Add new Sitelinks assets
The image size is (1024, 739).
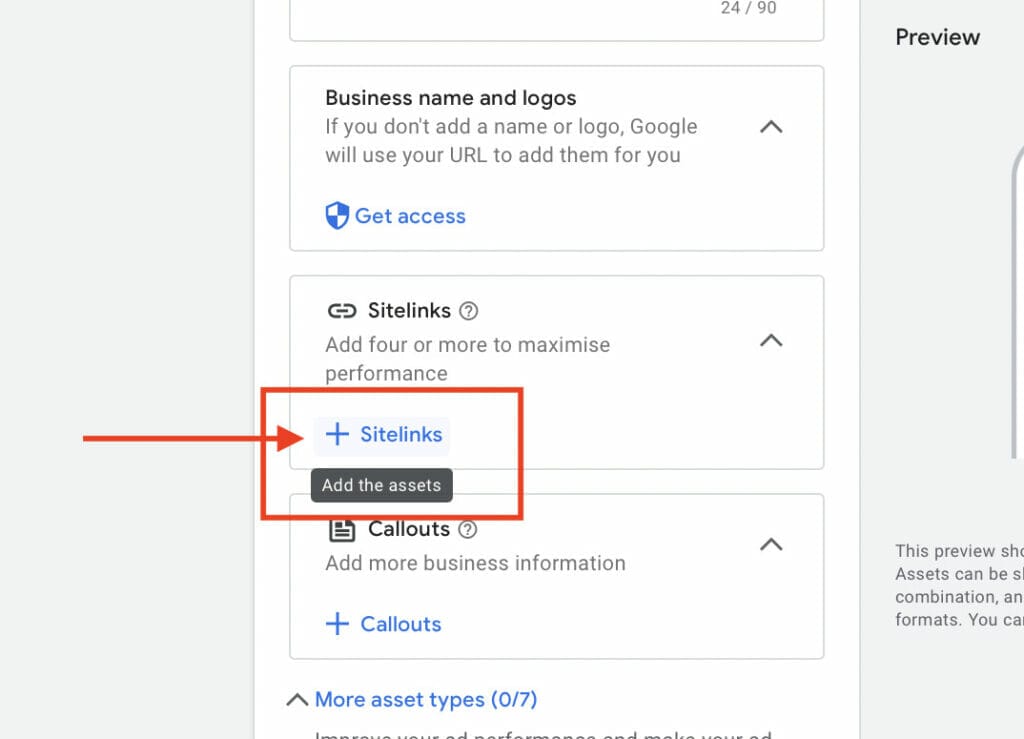[383, 435]
